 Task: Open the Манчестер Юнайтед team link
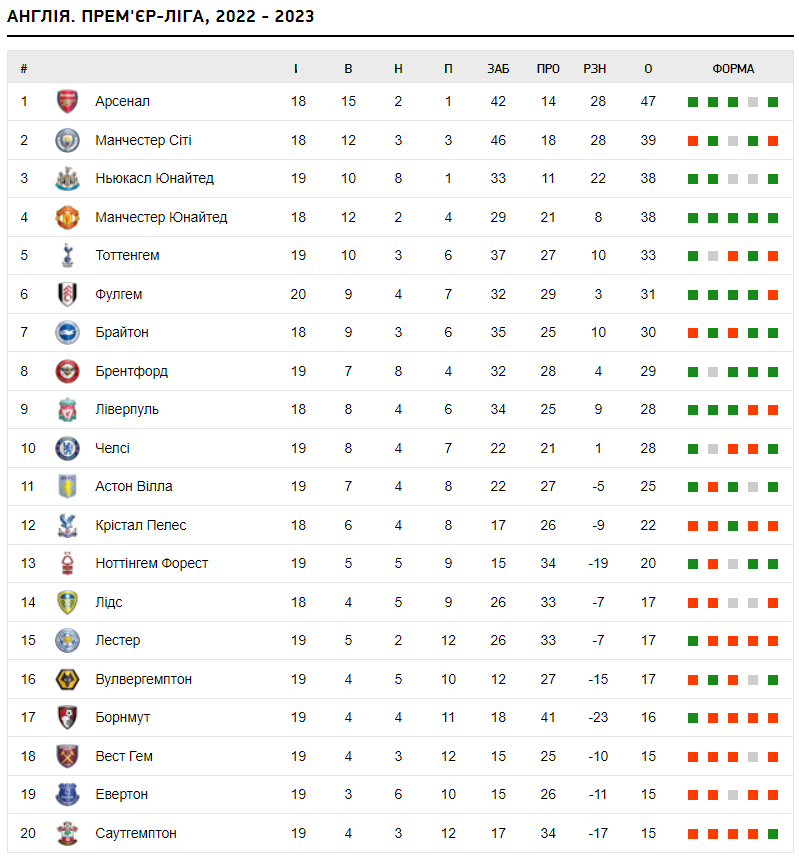coord(161,217)
